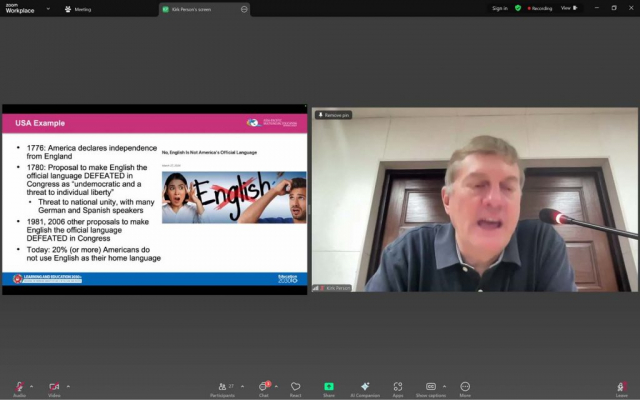The width and height of the screenshot is (640, 400).
Task: Open the More options menu
Action: pyautogui.click(x=465, y=386)
